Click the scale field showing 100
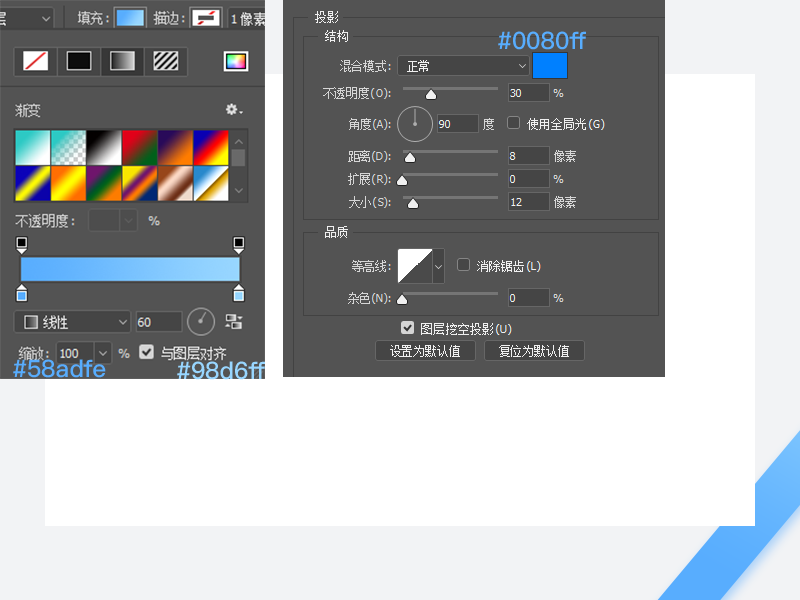Screen dimensions: 800x600 (76, 353)
